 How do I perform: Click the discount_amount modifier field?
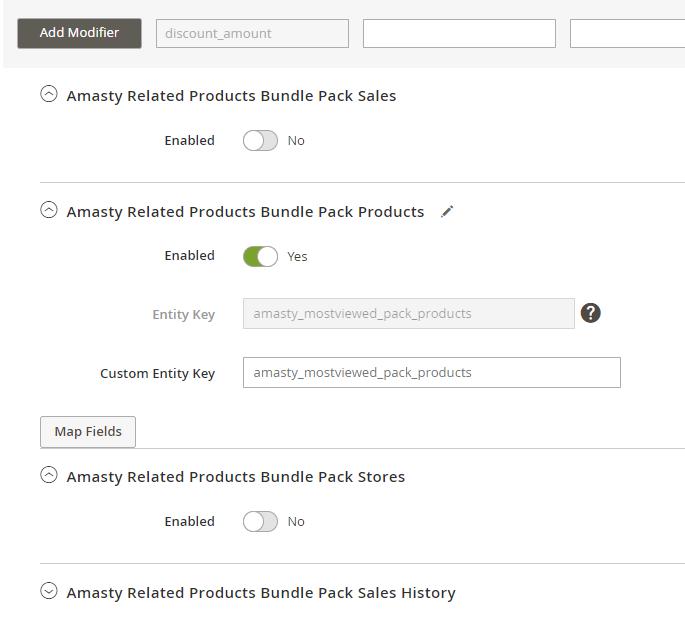click(x=253, y=34)
